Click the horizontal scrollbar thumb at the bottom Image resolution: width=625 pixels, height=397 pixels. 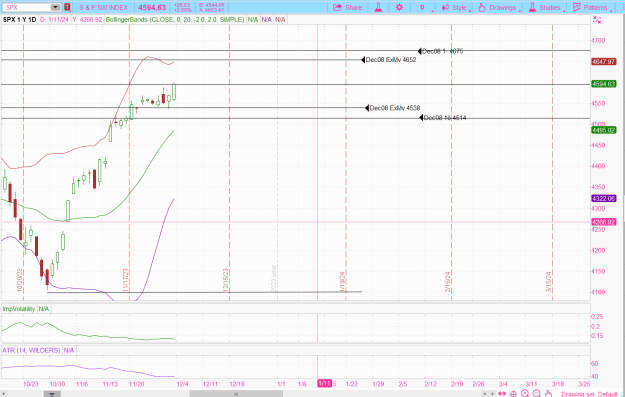coord(236,394)
